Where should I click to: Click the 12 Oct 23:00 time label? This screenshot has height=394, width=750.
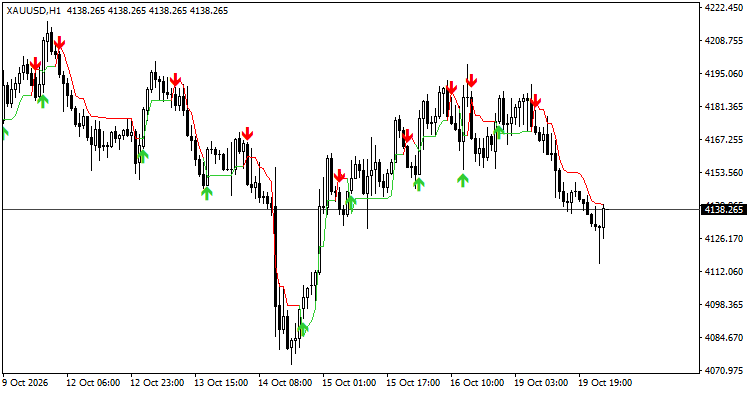tap(157, 383)
